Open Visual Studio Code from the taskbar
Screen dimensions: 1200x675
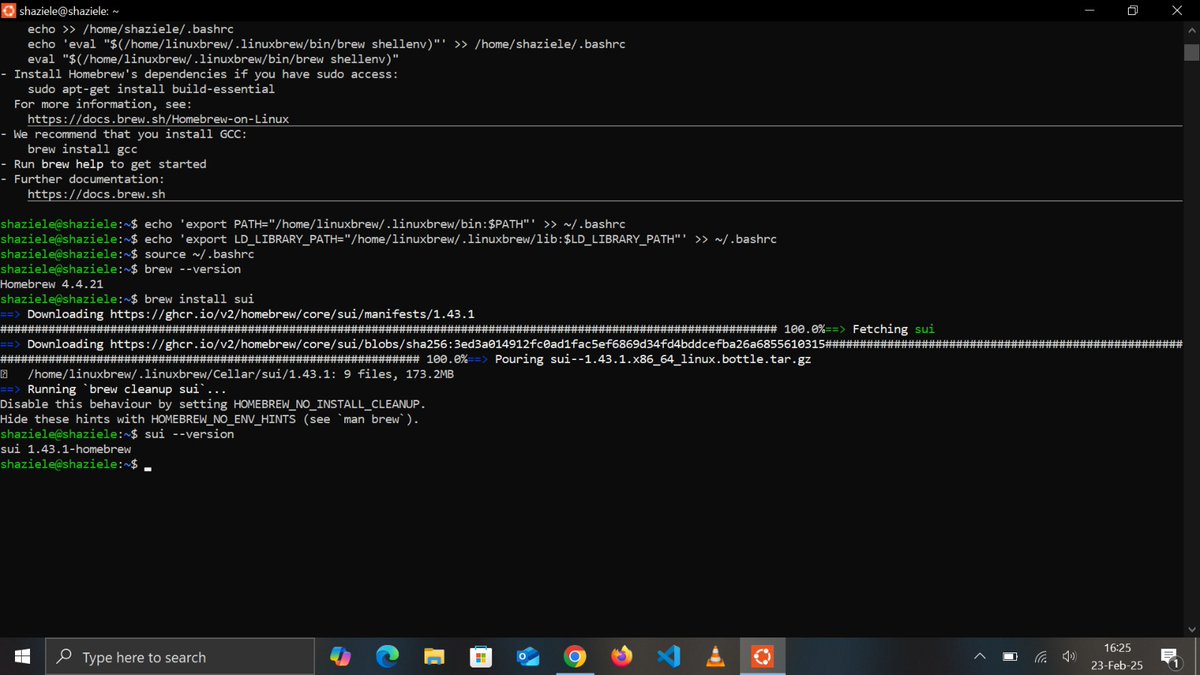coord(669,657)
